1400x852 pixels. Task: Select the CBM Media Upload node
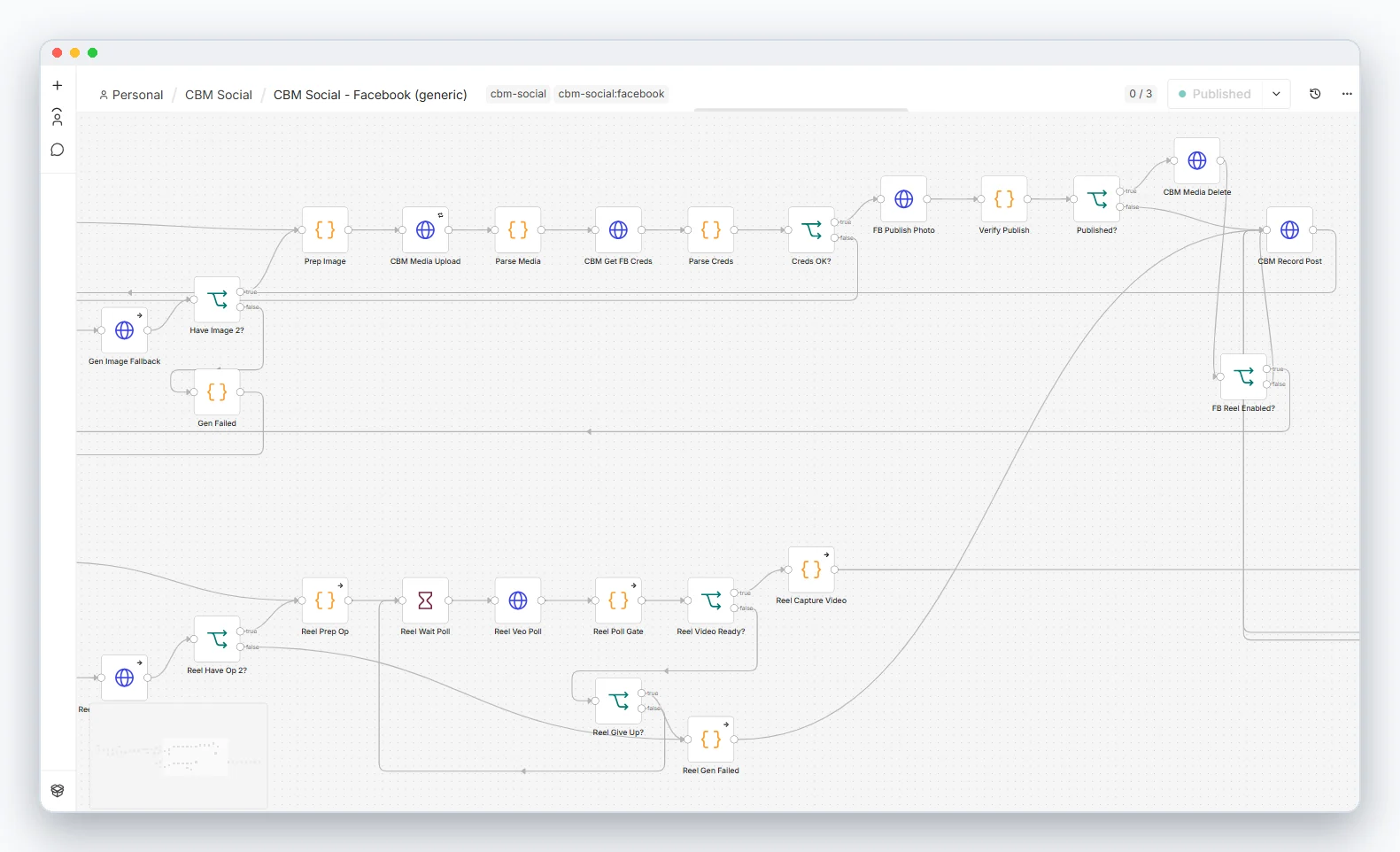coord(425,230)
